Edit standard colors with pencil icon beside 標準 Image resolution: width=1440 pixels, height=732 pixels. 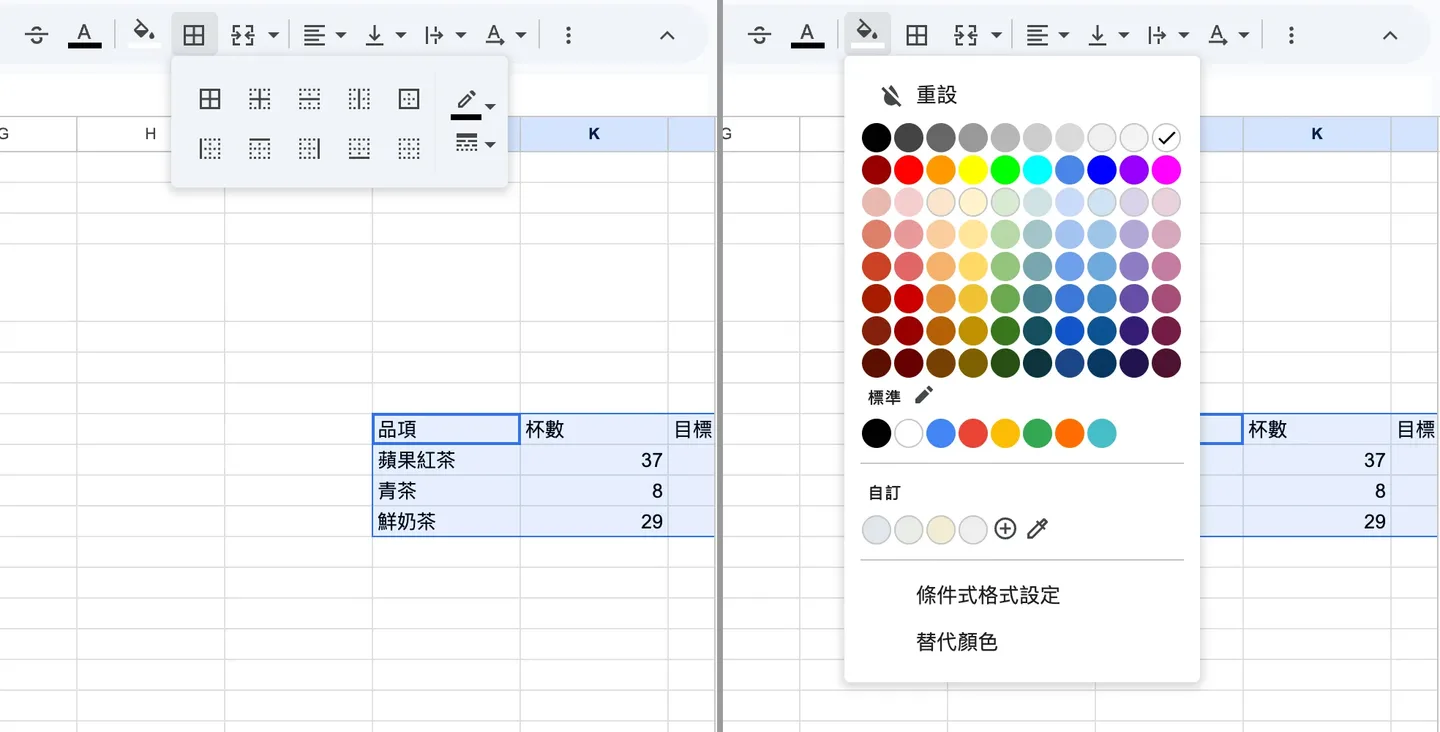[x=924, y=395]
